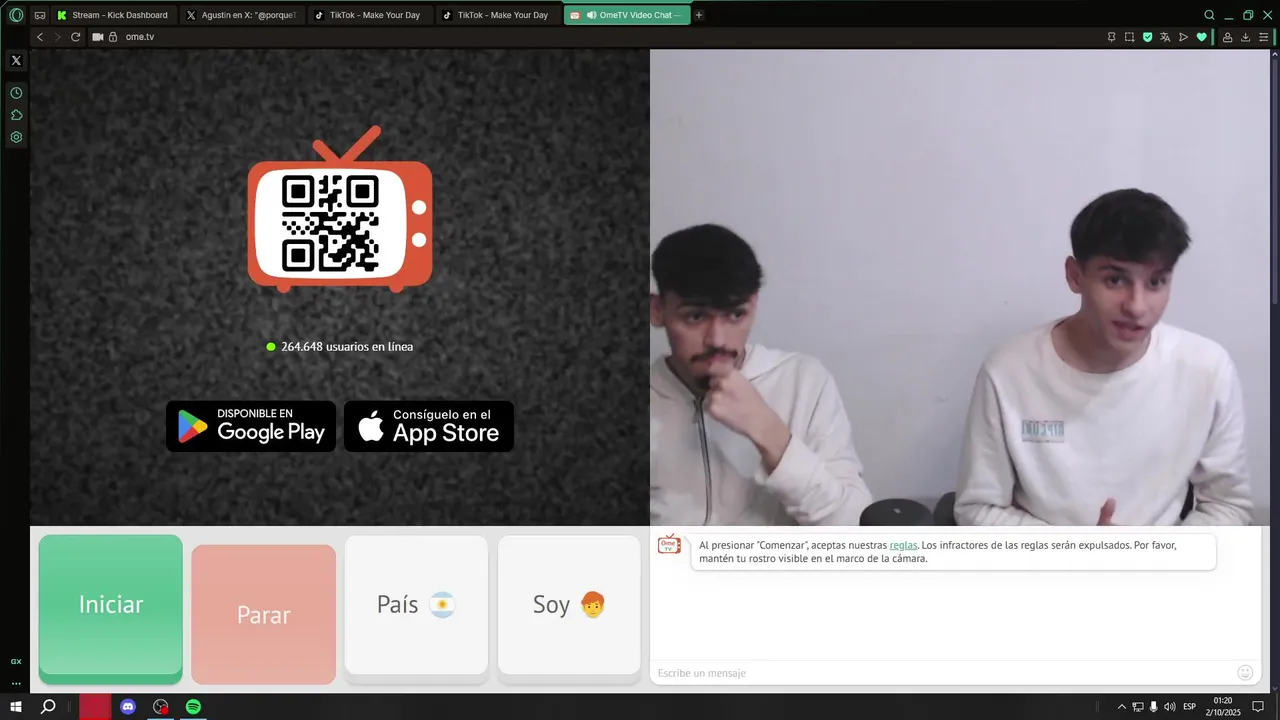Click the pin icon in address bar
This screenshot has height=720, width=1280.
[x=1111, y=37]
